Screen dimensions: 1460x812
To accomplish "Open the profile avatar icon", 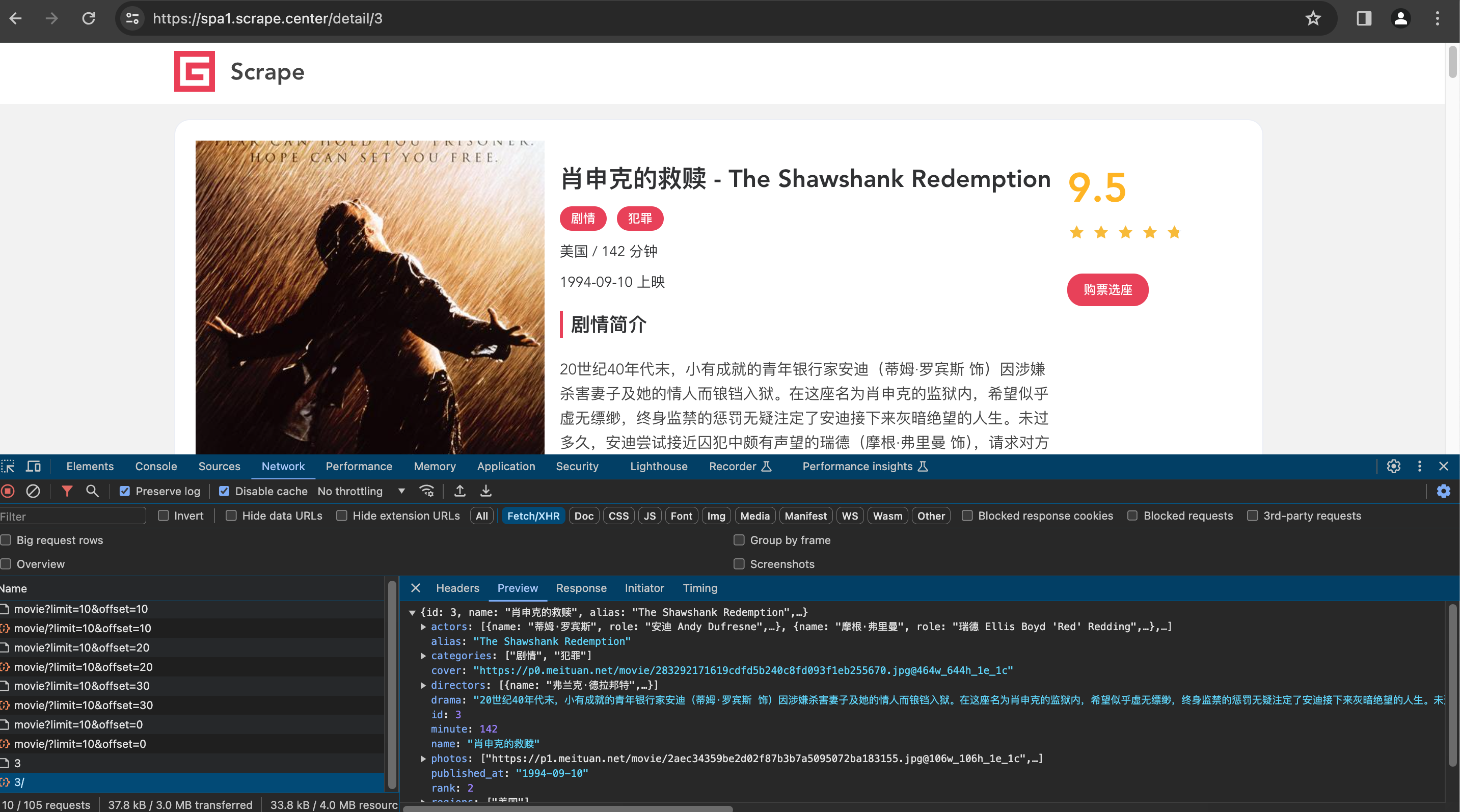I will coord(1400,19).
